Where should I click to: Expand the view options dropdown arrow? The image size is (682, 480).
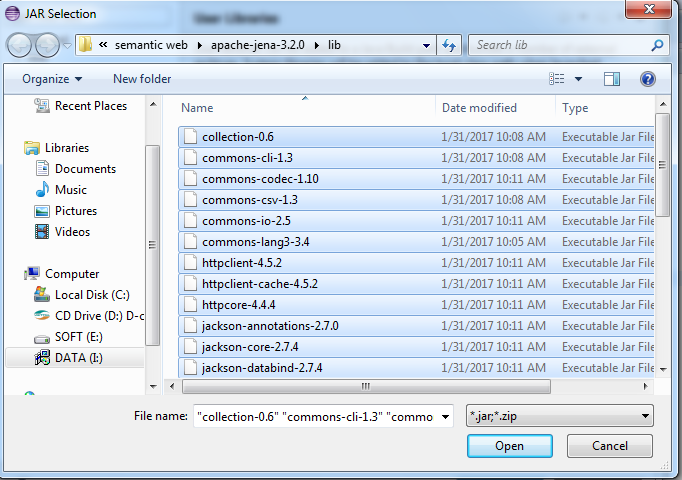coord(578,79)
